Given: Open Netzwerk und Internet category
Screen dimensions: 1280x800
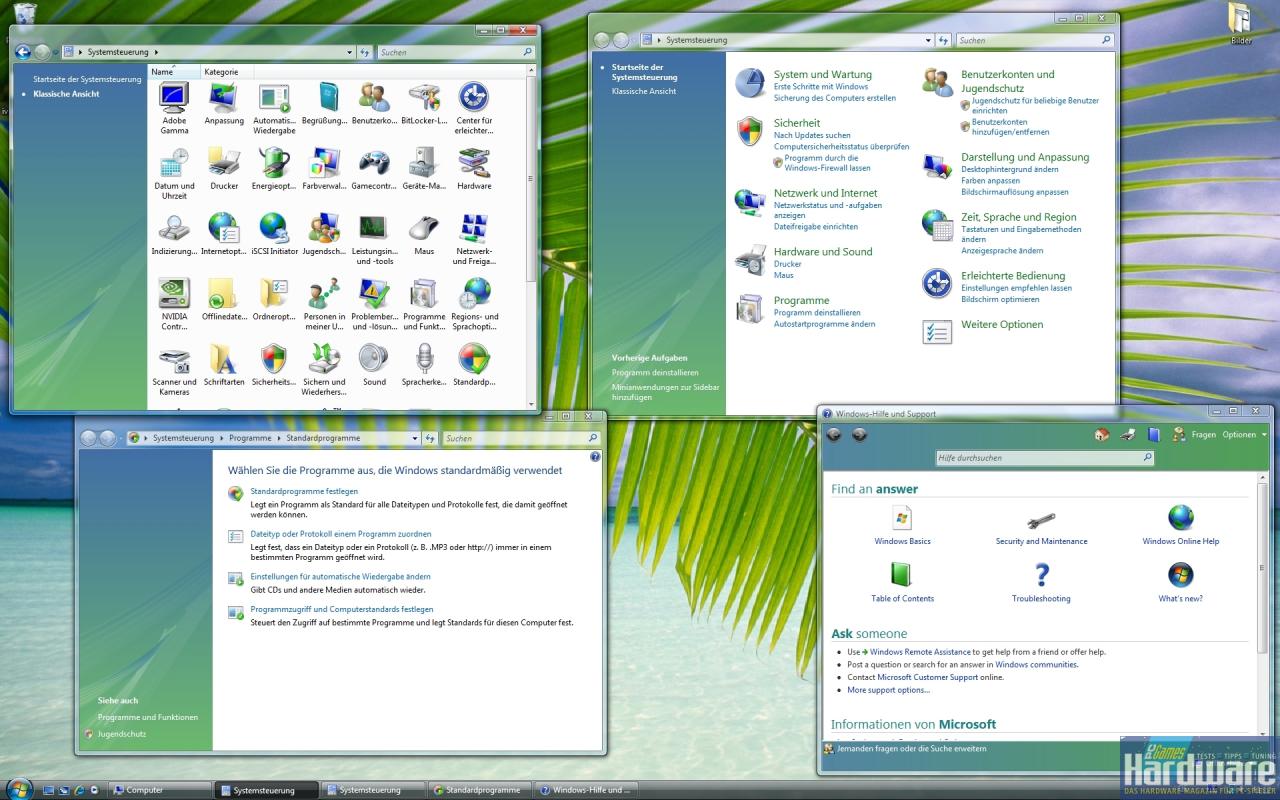Looking at the screenshot, I should click(x=825, y=193).
